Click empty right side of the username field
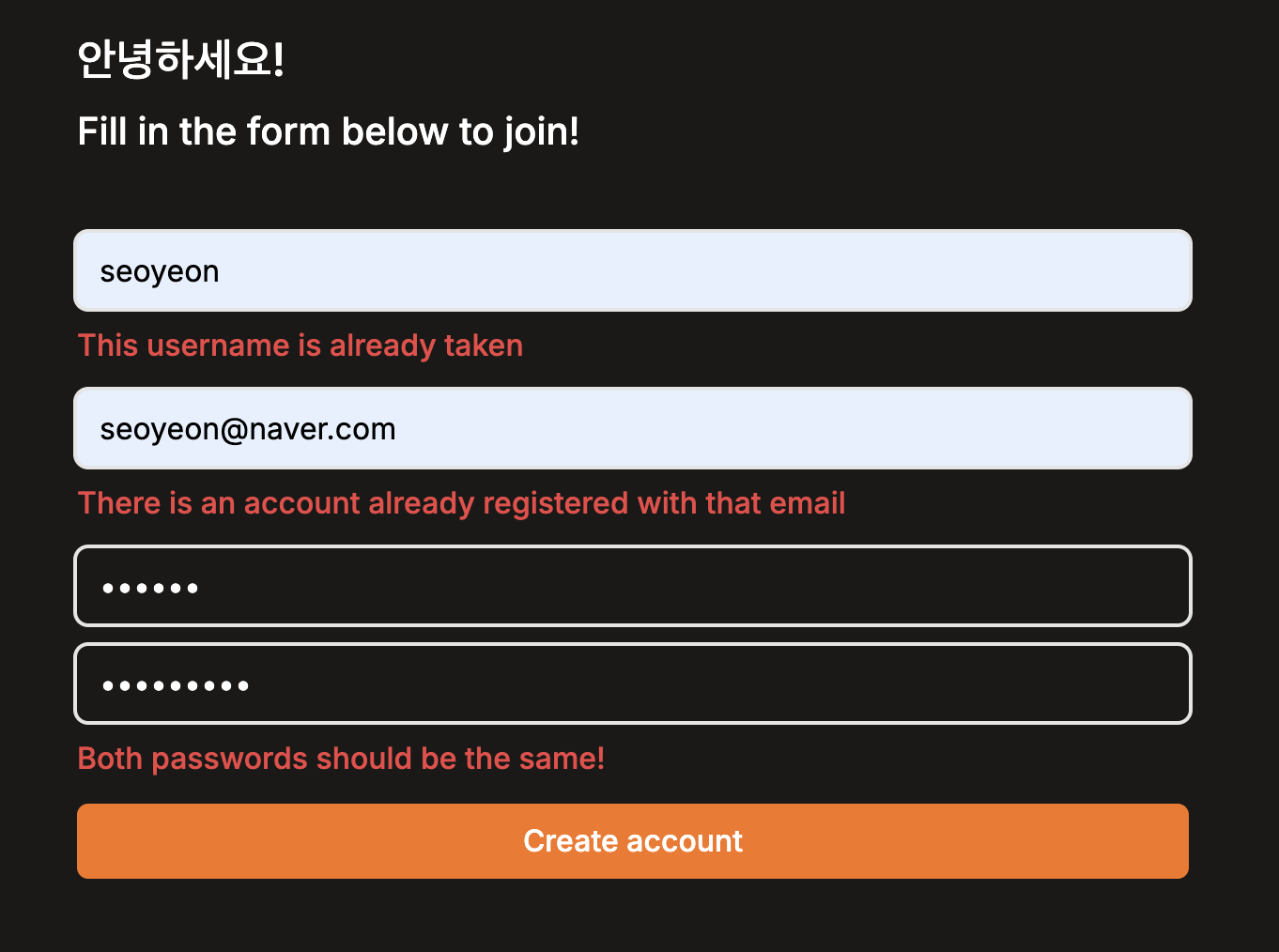Image resolution: width=1279 pixels, height=952 pixels. 845,270
